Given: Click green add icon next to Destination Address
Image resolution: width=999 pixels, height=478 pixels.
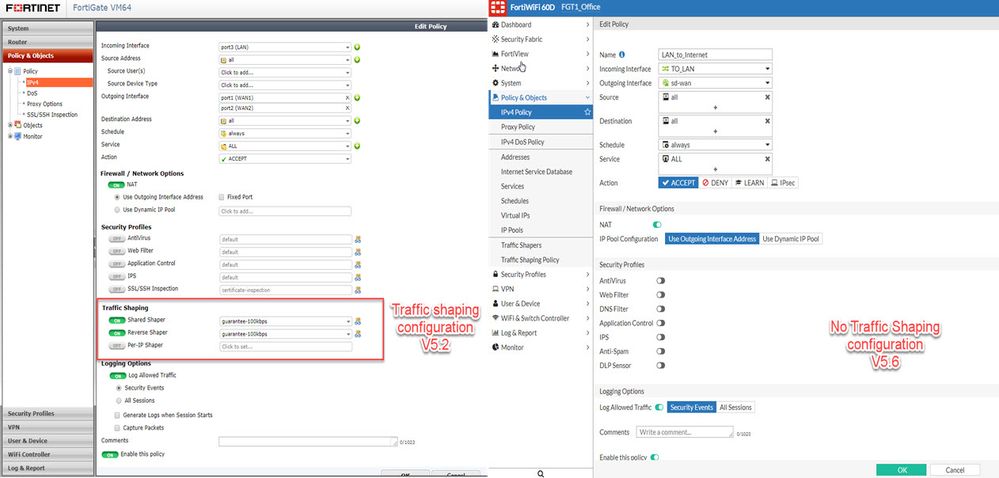Looking at the screenshot, I should [357, 121].
